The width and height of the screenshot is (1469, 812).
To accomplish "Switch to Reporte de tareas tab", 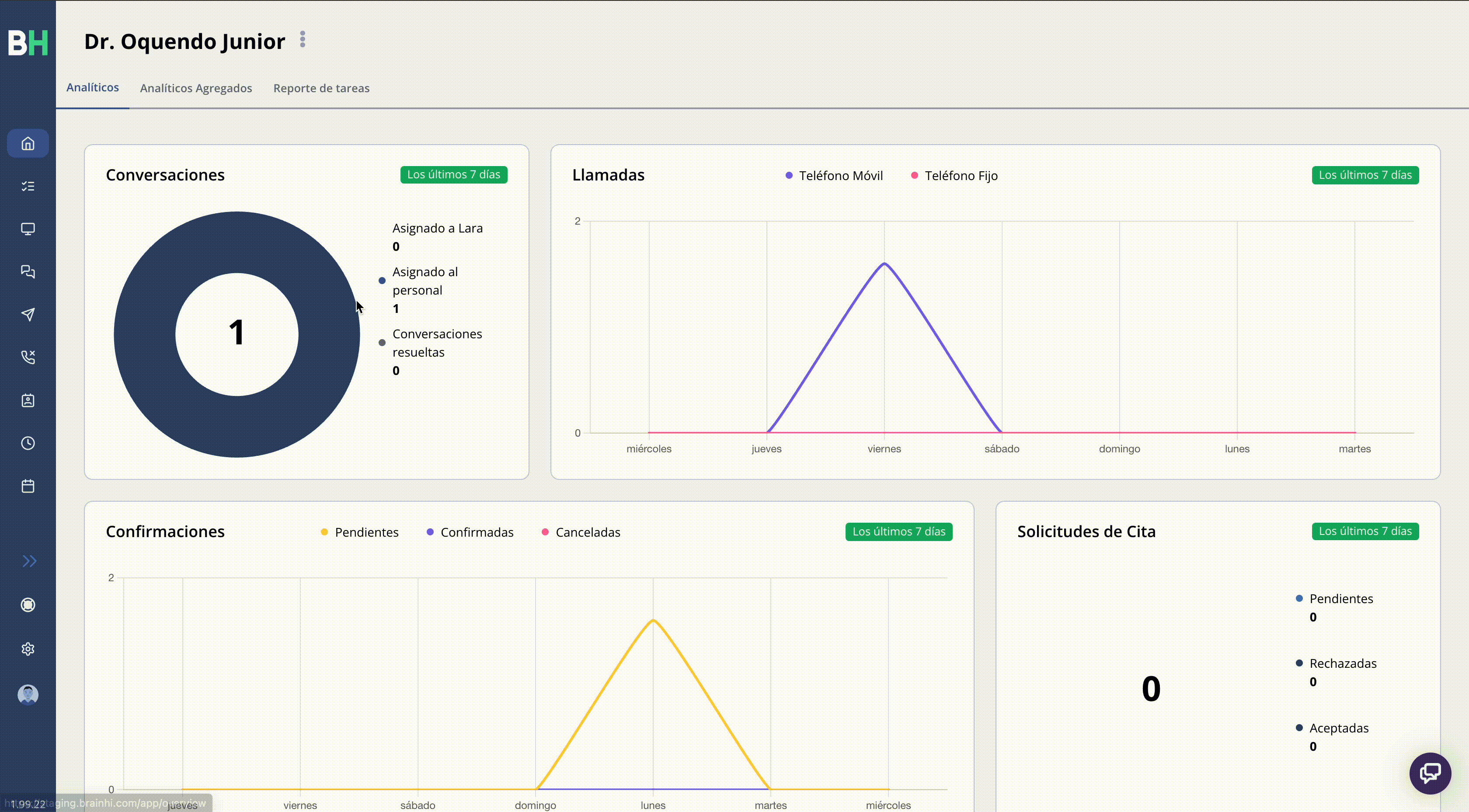I will pos(321,88).
